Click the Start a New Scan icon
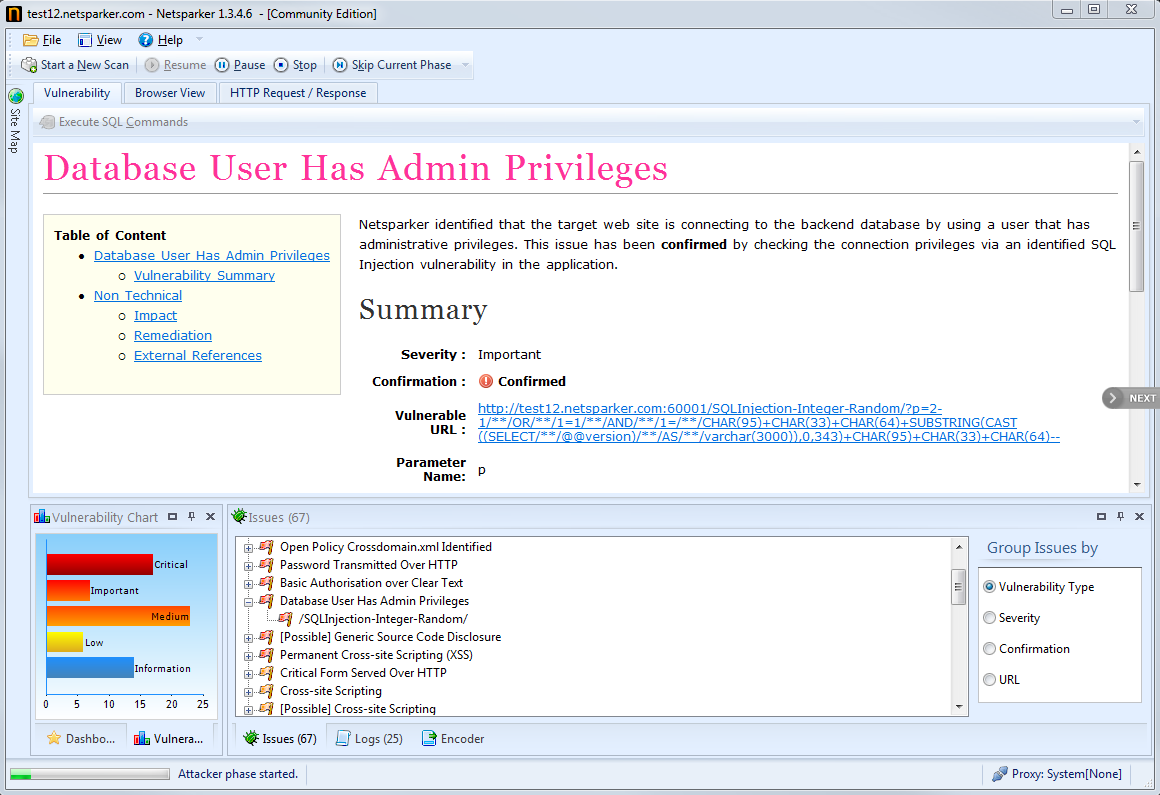Viewport: 1160px width, 795px height. click(x=29, y=65)
